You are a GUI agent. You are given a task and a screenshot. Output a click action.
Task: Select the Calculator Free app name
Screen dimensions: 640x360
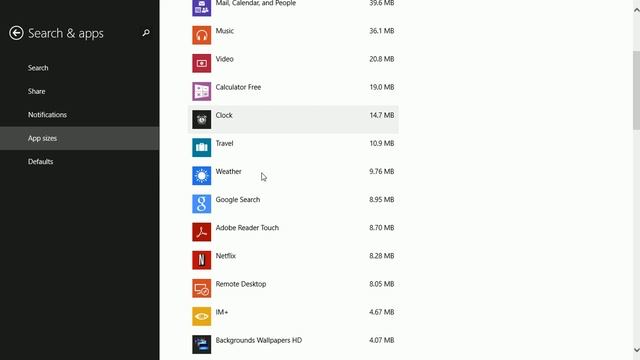(x=238, y=87)
